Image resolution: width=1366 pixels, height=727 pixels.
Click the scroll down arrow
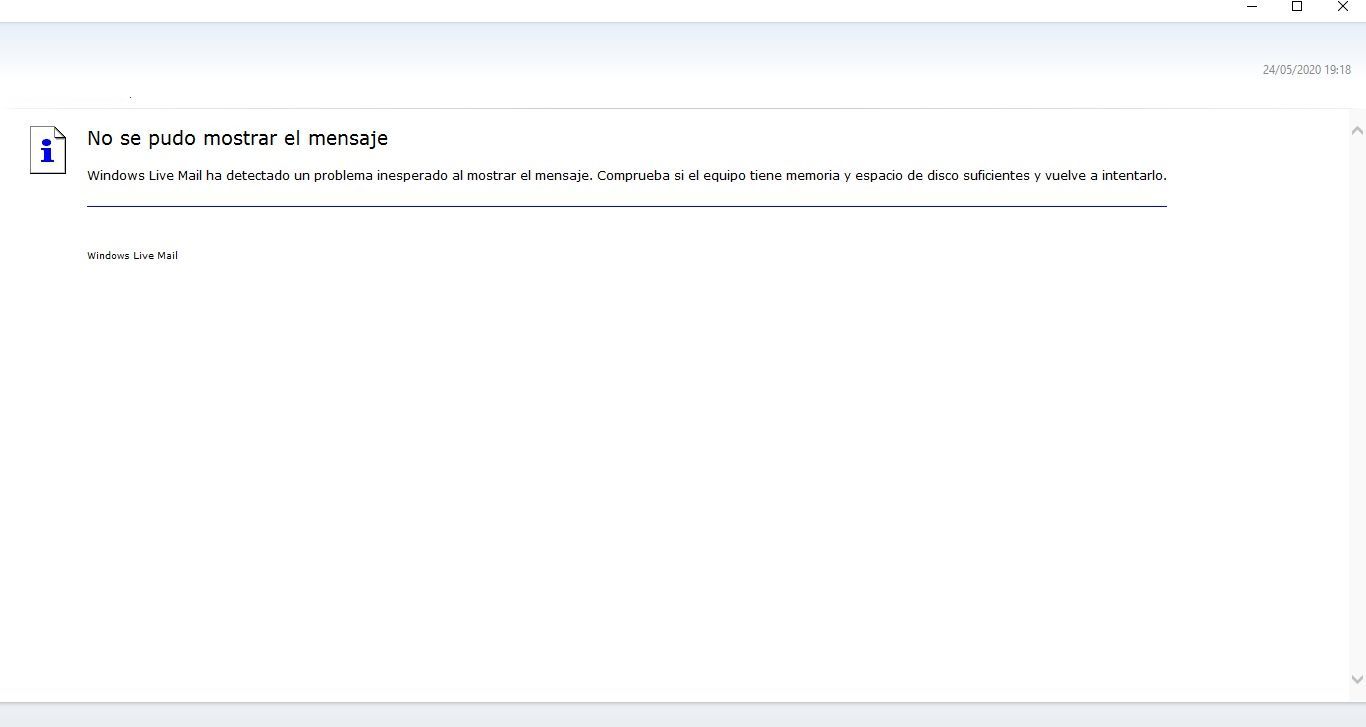click(x=1357, y=680)
